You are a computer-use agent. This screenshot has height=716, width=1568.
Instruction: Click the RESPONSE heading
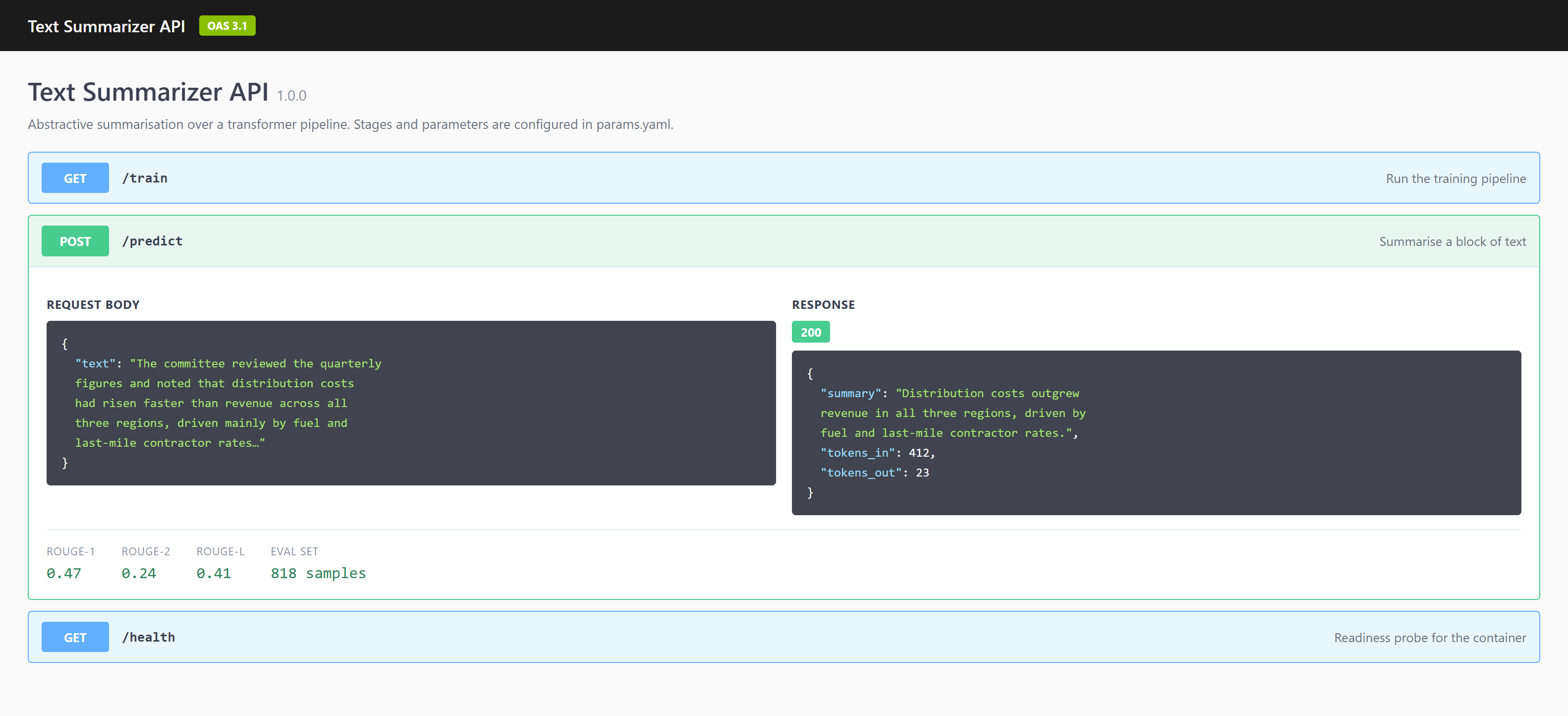click(x=823, y=304)
